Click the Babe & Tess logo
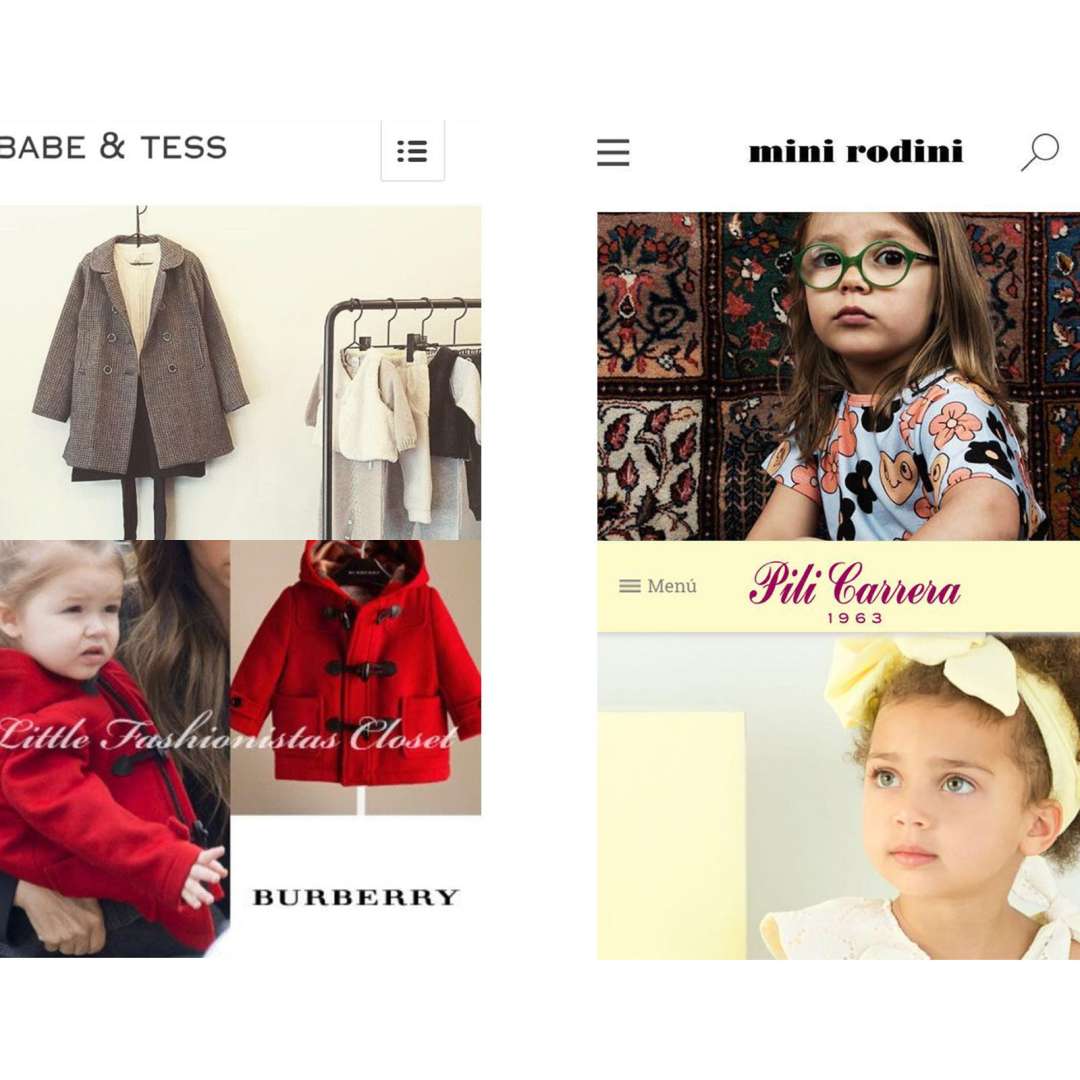The width and height of the screenshot is (1080, 1080). coord(113,147)
